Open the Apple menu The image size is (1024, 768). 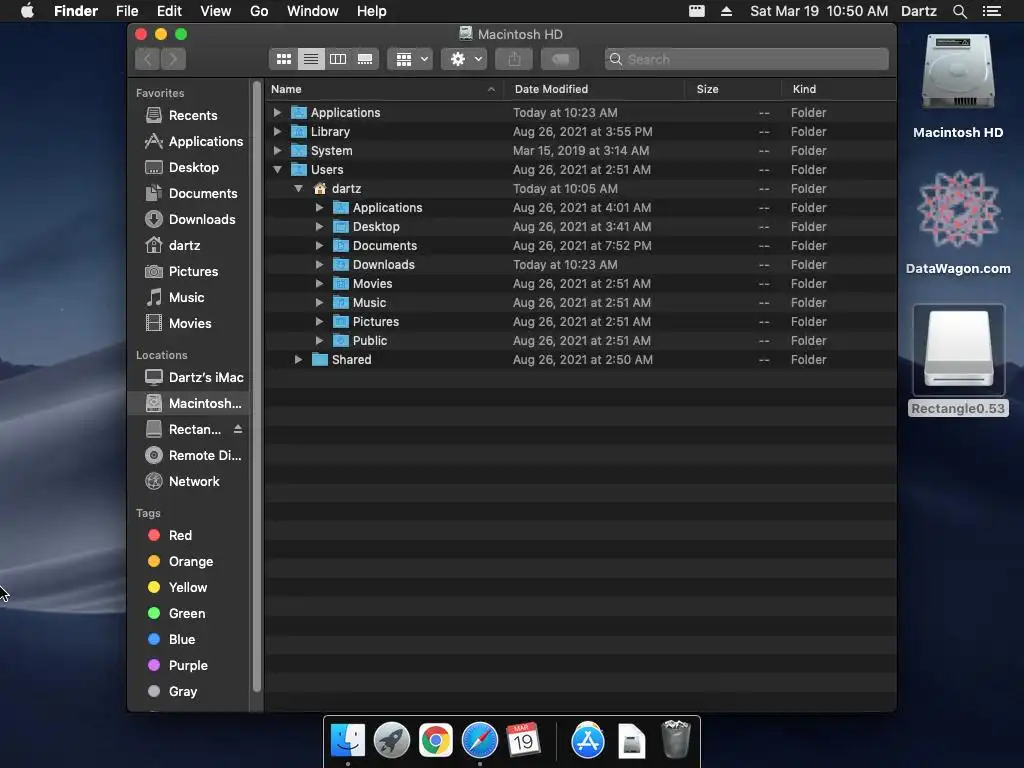point(27,11)
